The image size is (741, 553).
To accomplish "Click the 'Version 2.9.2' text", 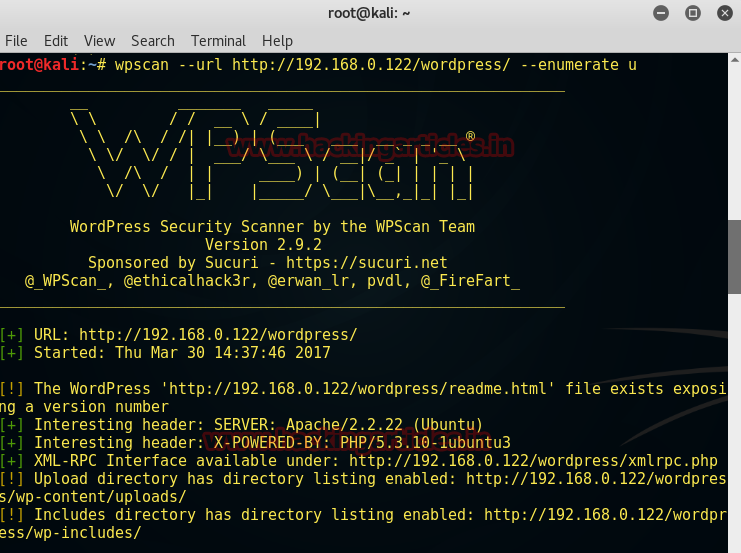I will [x=263, y=245].
